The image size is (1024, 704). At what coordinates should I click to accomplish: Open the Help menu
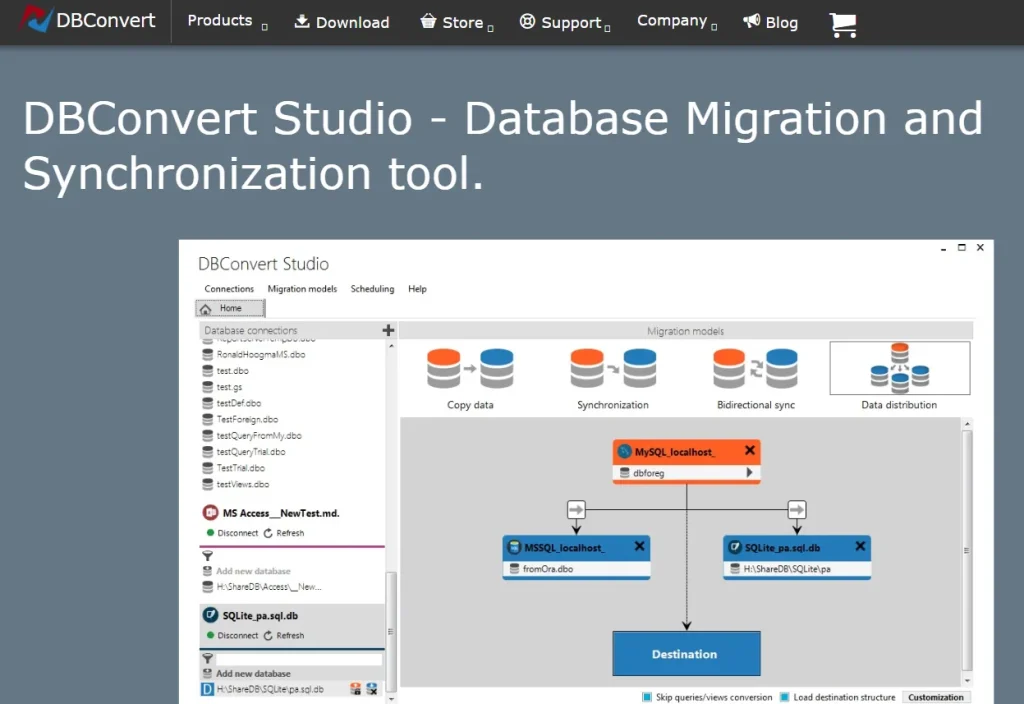coord(417,289)
